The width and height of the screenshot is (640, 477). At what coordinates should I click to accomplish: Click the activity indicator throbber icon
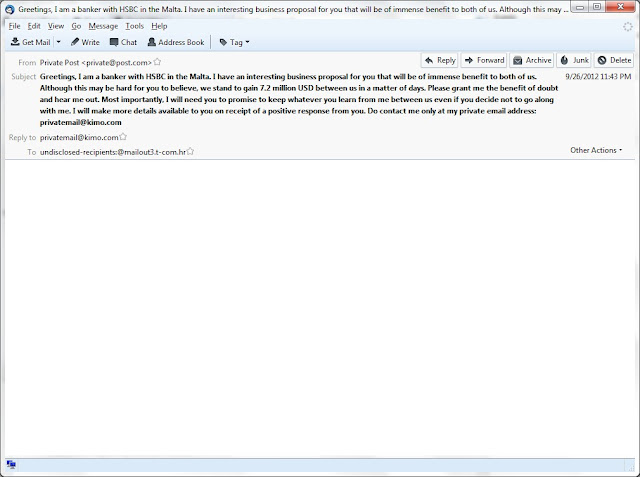pos(628,27)
